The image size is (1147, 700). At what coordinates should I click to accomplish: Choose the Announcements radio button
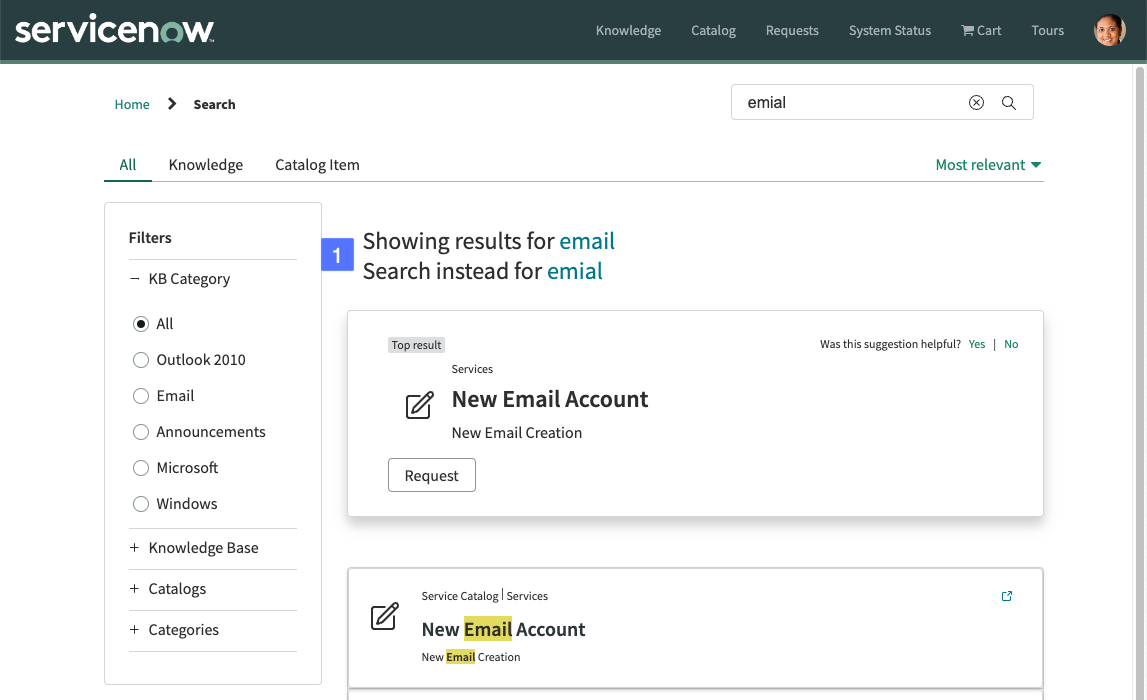[x=141, y=432]
